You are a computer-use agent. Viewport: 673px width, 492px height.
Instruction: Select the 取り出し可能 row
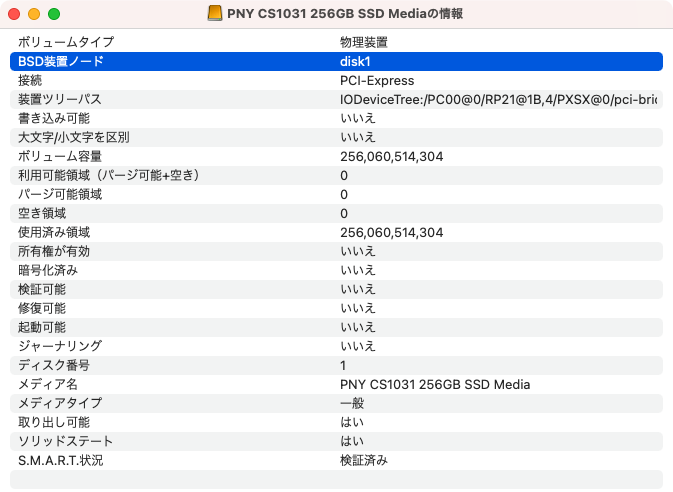[x=336, y=422]
